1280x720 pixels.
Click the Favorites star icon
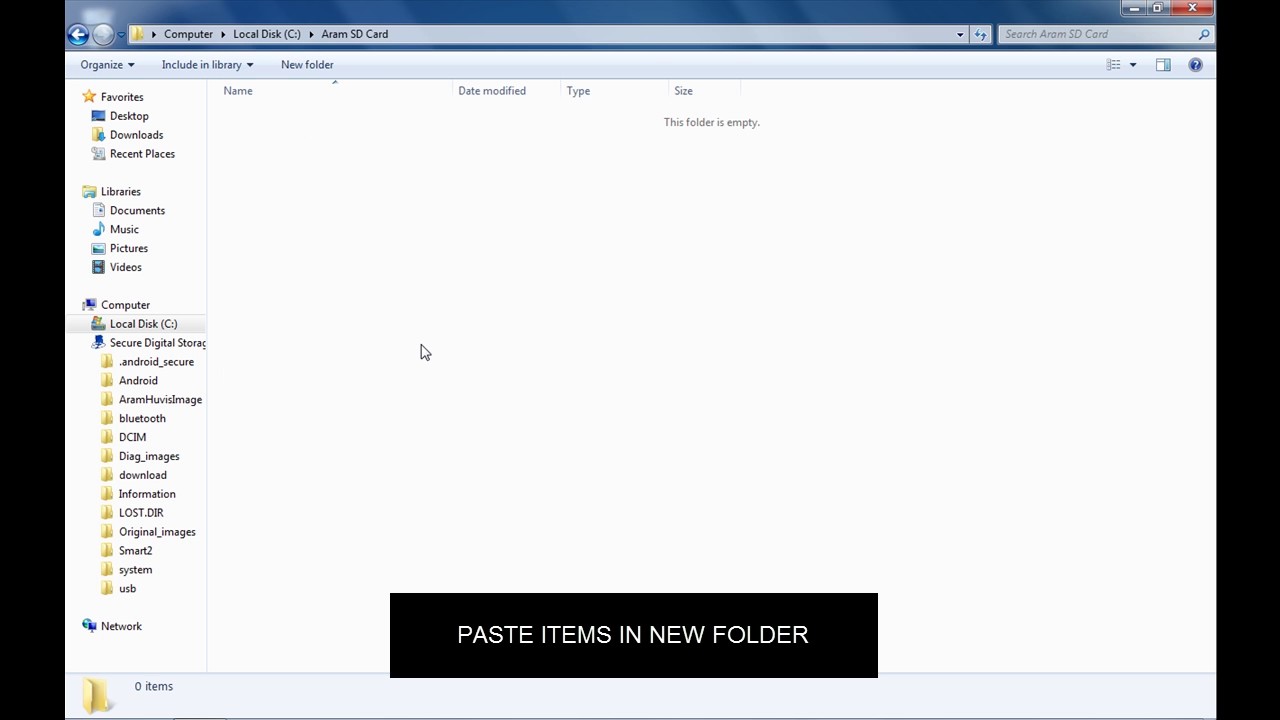[x=89, y=97]
